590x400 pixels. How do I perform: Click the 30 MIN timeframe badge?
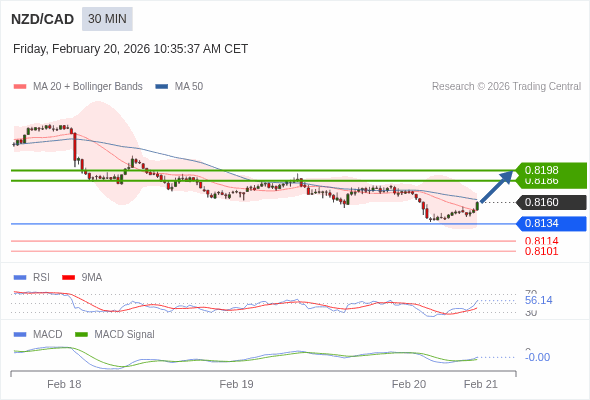[x=107, y=19]
